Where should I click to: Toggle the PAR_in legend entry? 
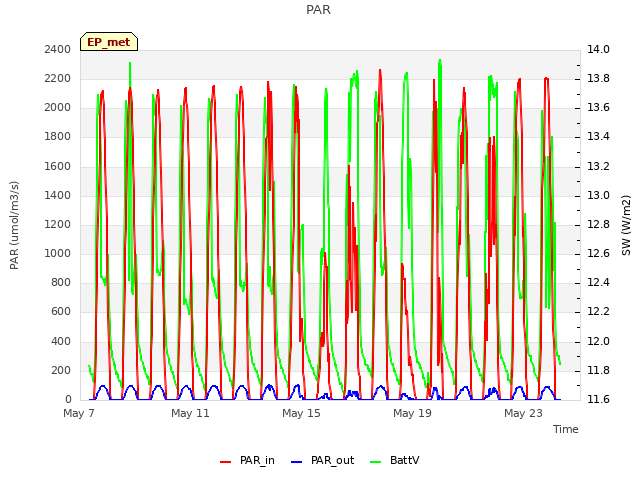(247, 460)
